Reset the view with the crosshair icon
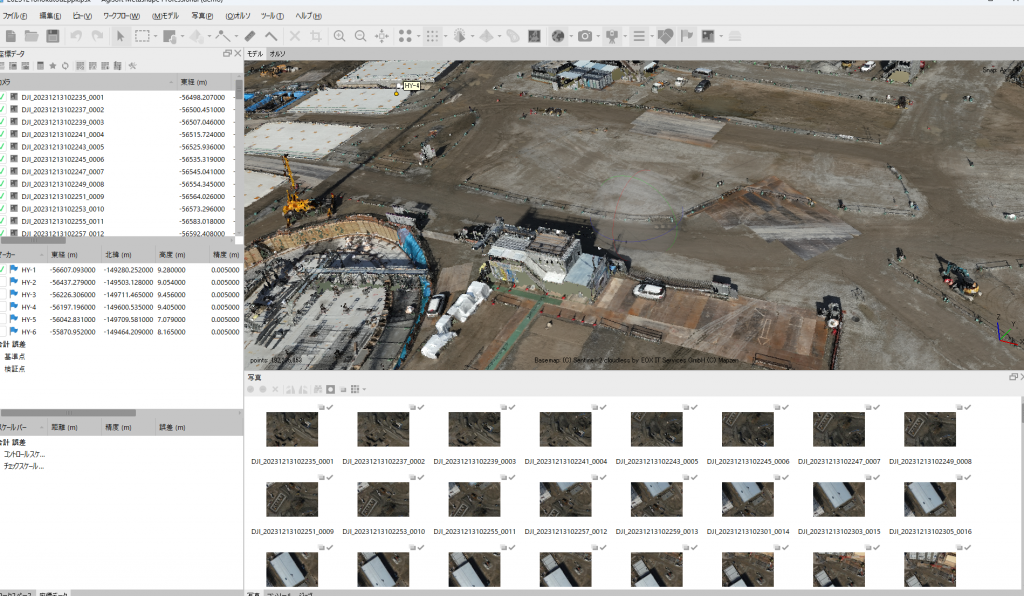 [382, 37]
